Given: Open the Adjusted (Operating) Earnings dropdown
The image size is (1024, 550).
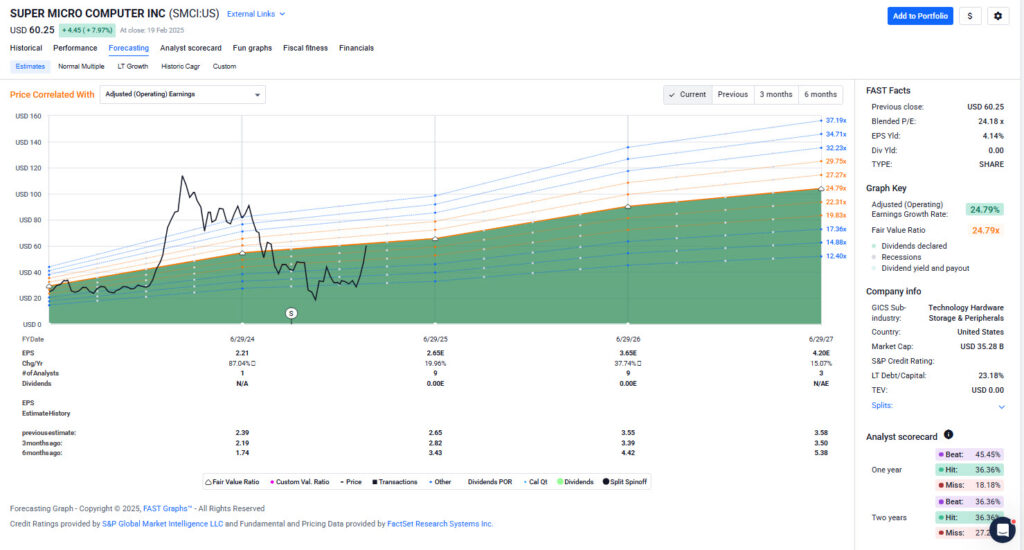Looking at the screenshot, I should tap(183, 95).
